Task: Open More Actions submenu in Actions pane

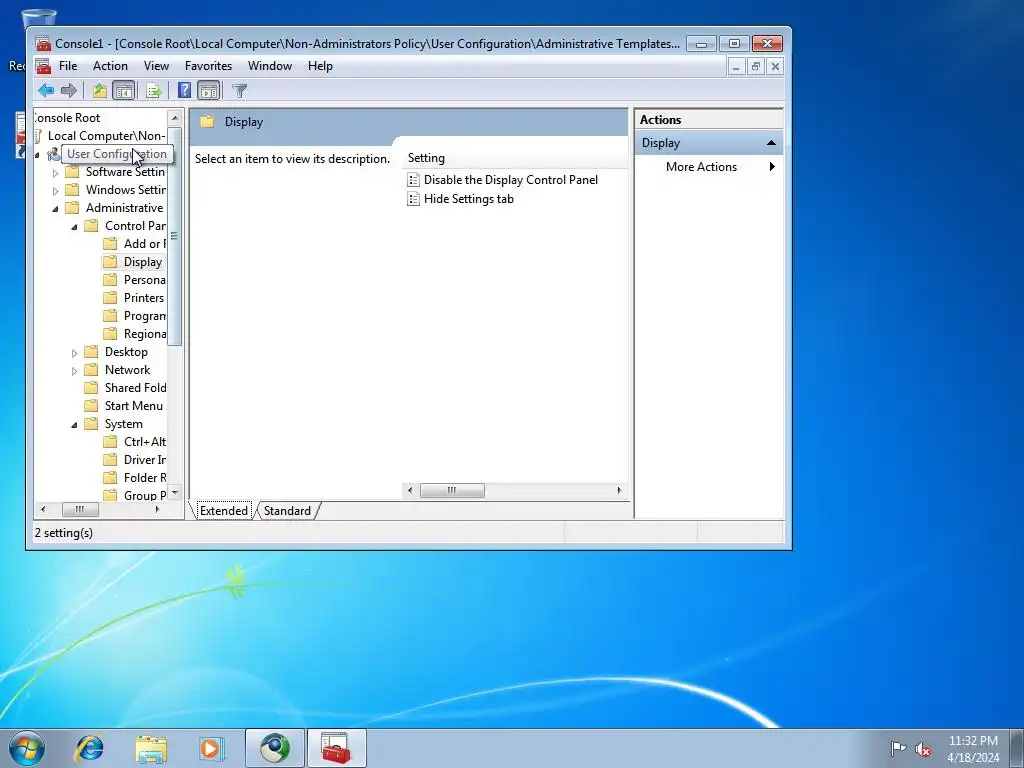Action: coord(709,167)
